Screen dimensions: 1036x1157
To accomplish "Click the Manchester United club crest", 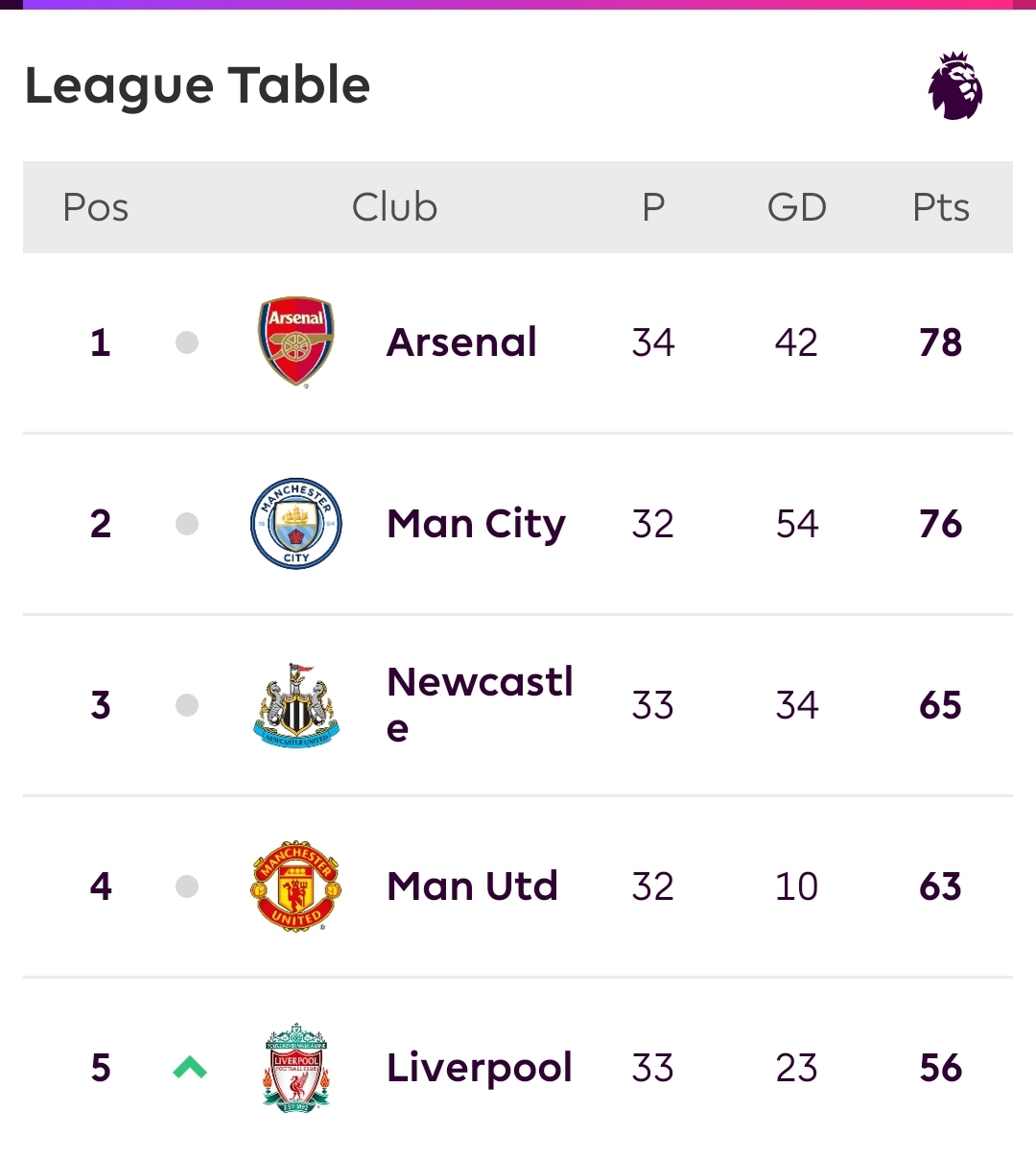I will pyautogui.click(x=296, y=886).
